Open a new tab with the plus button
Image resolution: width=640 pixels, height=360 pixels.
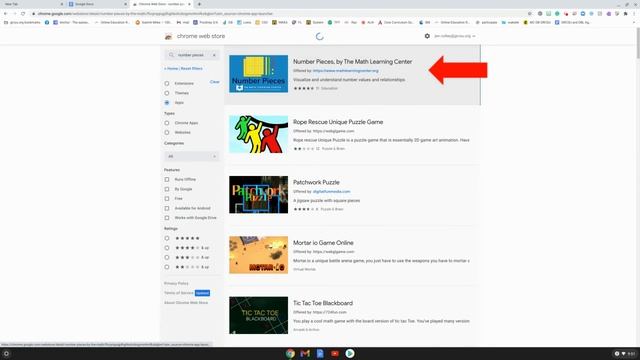[x=199, y=4]
